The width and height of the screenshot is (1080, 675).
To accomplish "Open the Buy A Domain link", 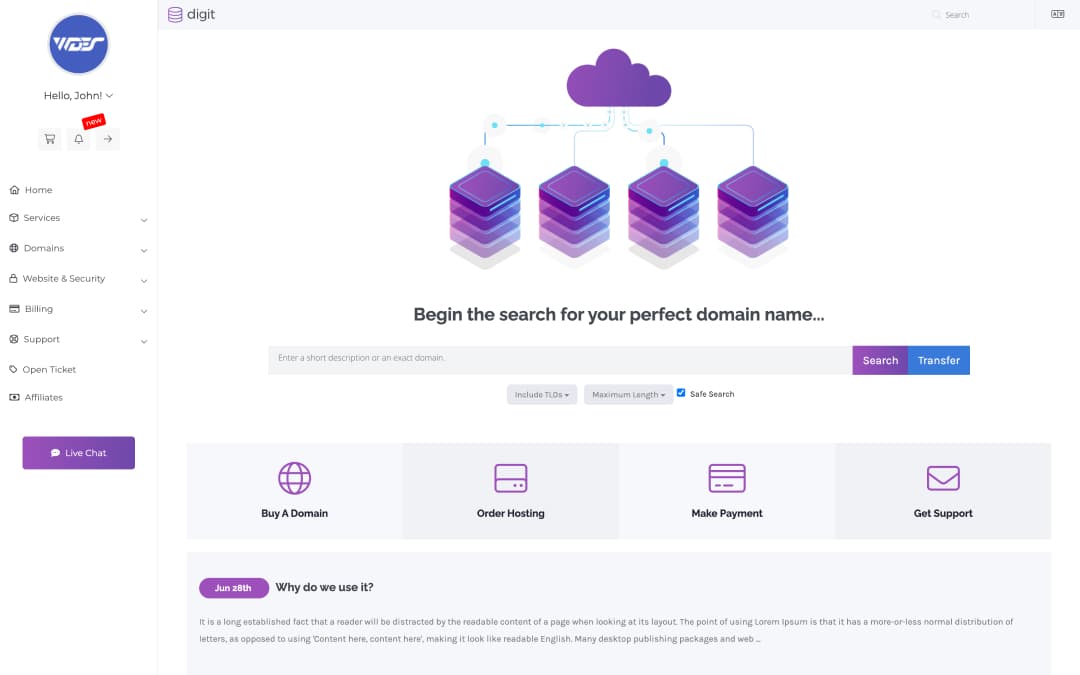I will click(295, 513).
